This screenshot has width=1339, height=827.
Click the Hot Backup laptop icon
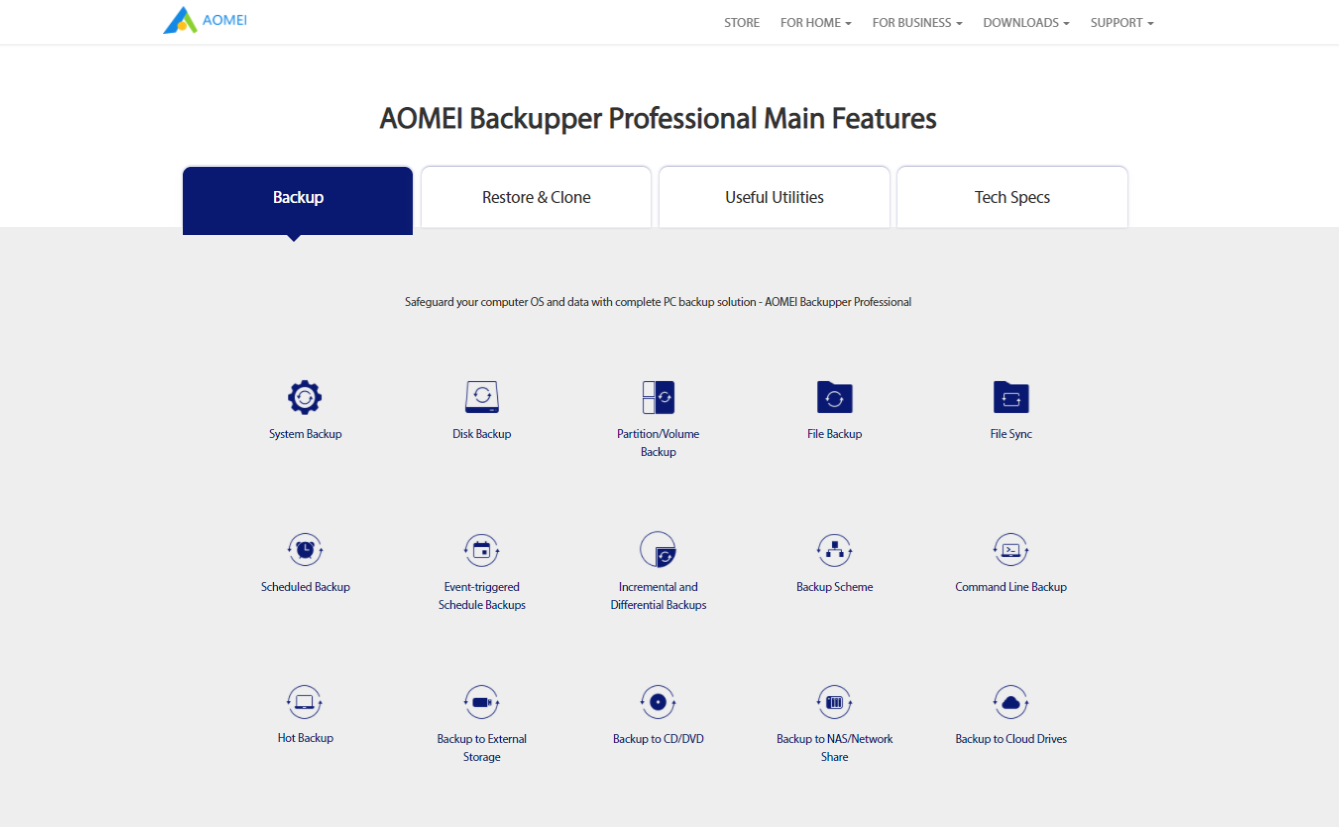pos(305,702)
